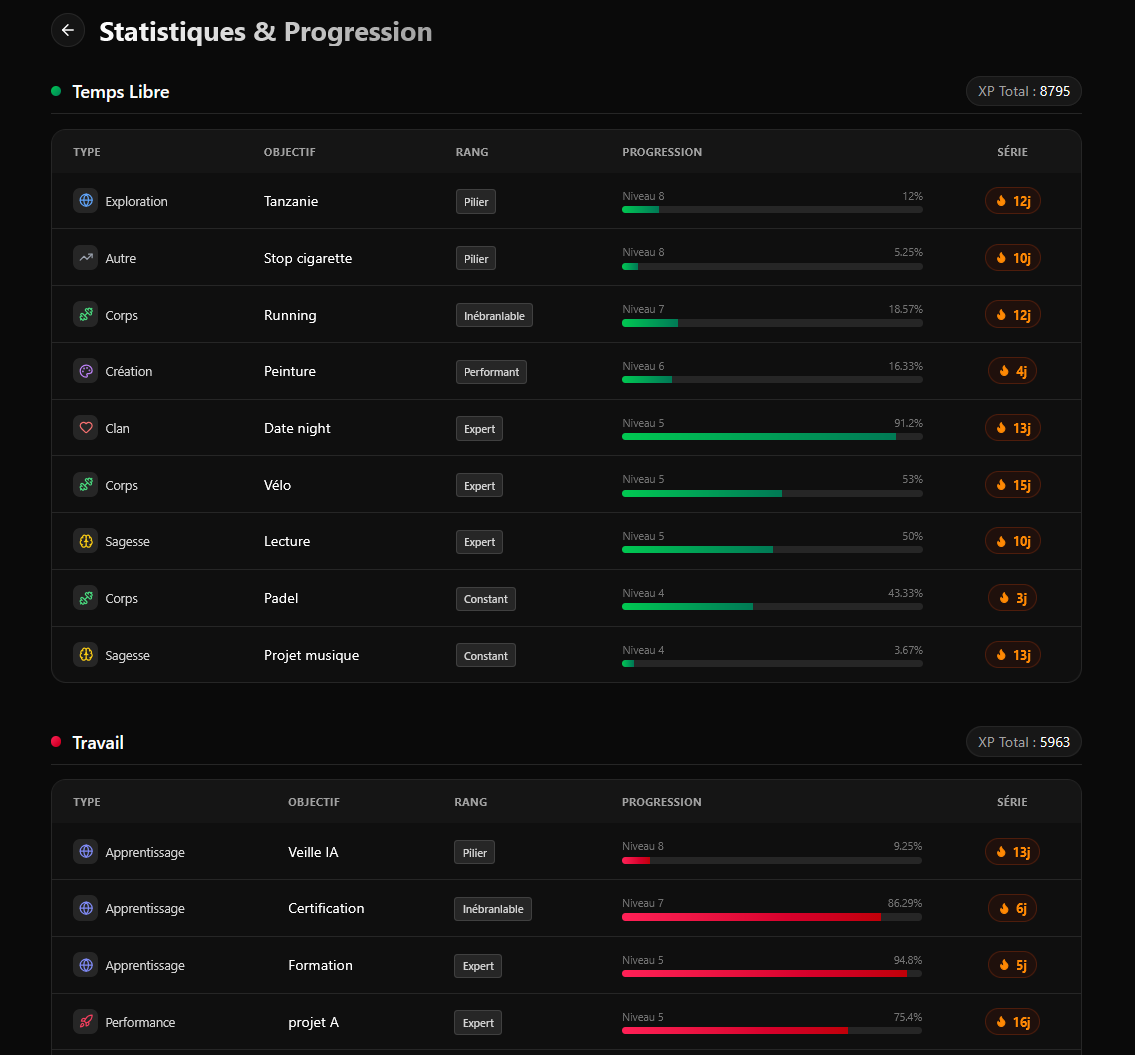Click the flame streak badge for Tanzanie
The image size is (1135, 1055).
point(1013,201)
